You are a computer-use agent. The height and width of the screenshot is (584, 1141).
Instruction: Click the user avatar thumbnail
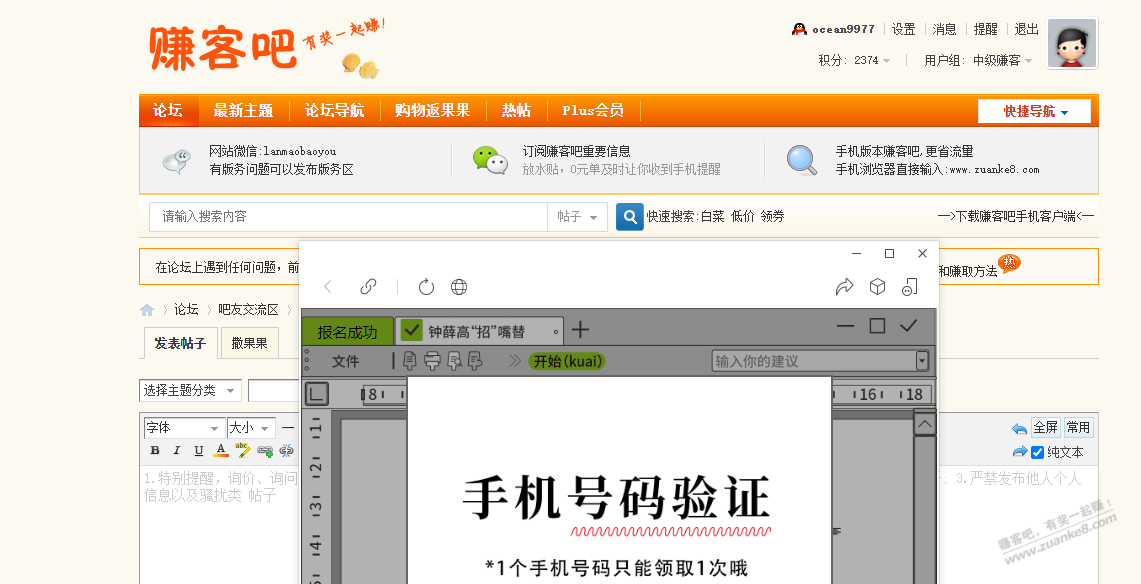pos(1071,43)
